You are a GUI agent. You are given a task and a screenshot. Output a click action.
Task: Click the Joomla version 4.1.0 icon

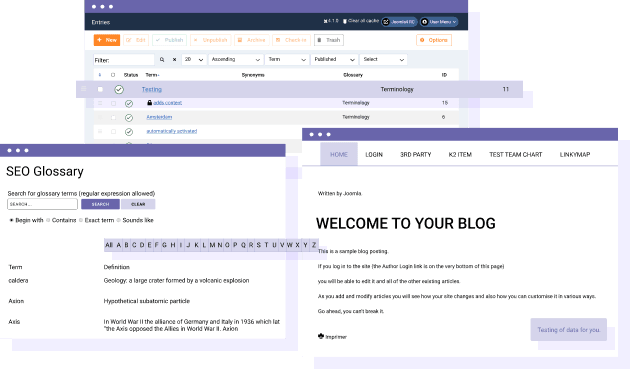click(325, 21)
